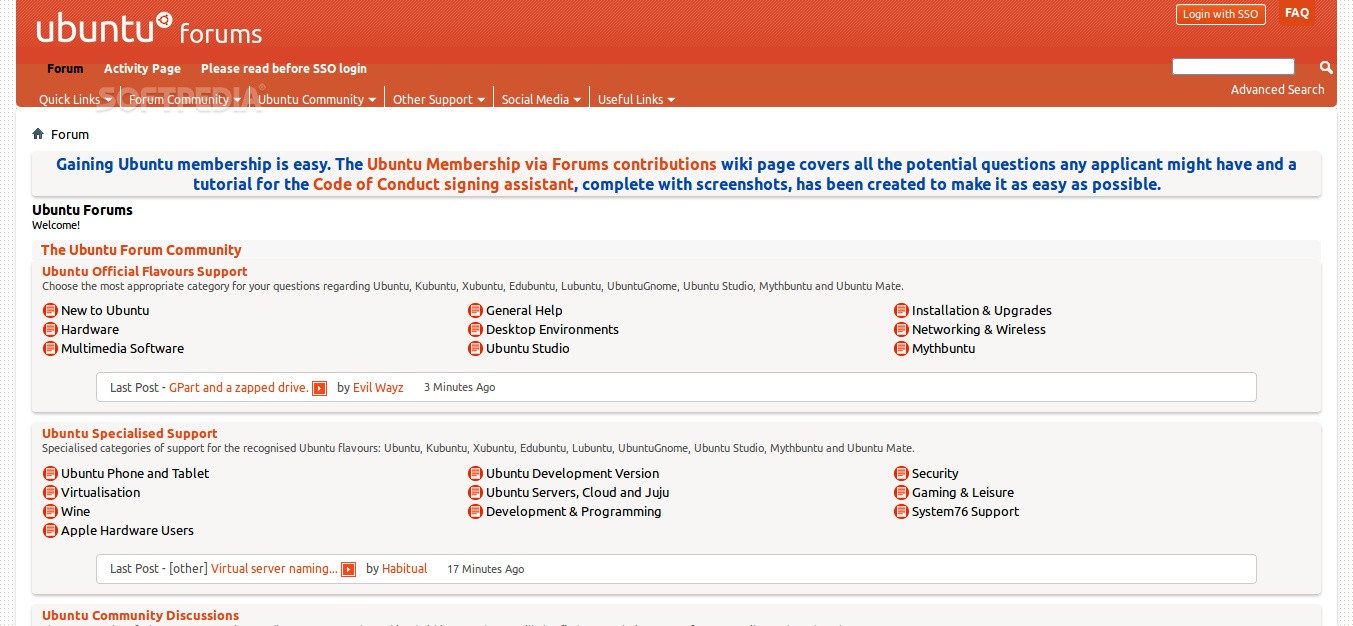1353x626 pixels.
Task: Open Ubuntu Specialised Support category
Action: pyautogui.click(x=130, y=433)
